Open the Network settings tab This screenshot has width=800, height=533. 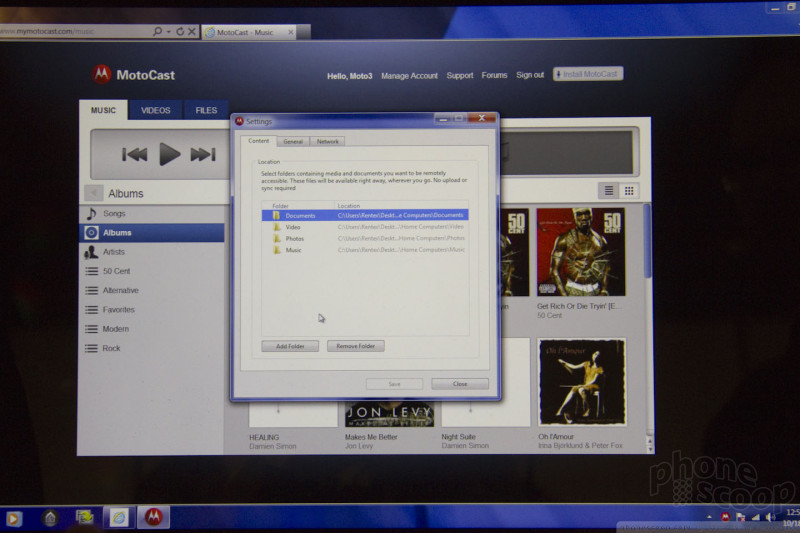(x=328, y=141)
